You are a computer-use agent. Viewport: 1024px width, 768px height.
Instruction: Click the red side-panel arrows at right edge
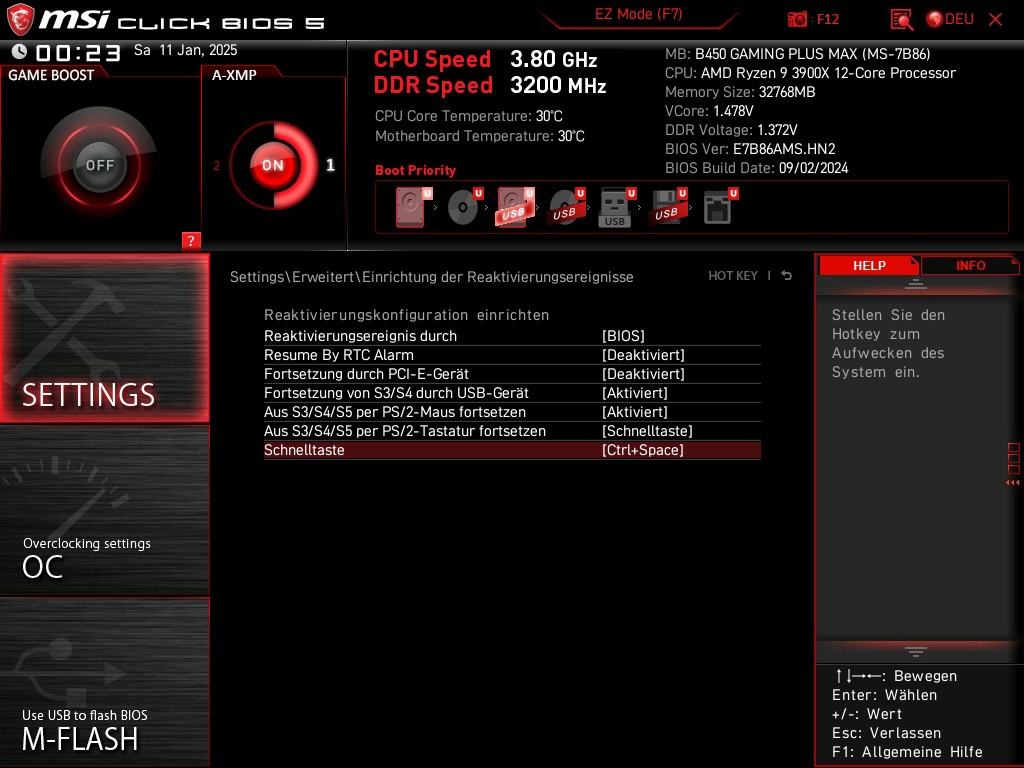coord(1013,483)
